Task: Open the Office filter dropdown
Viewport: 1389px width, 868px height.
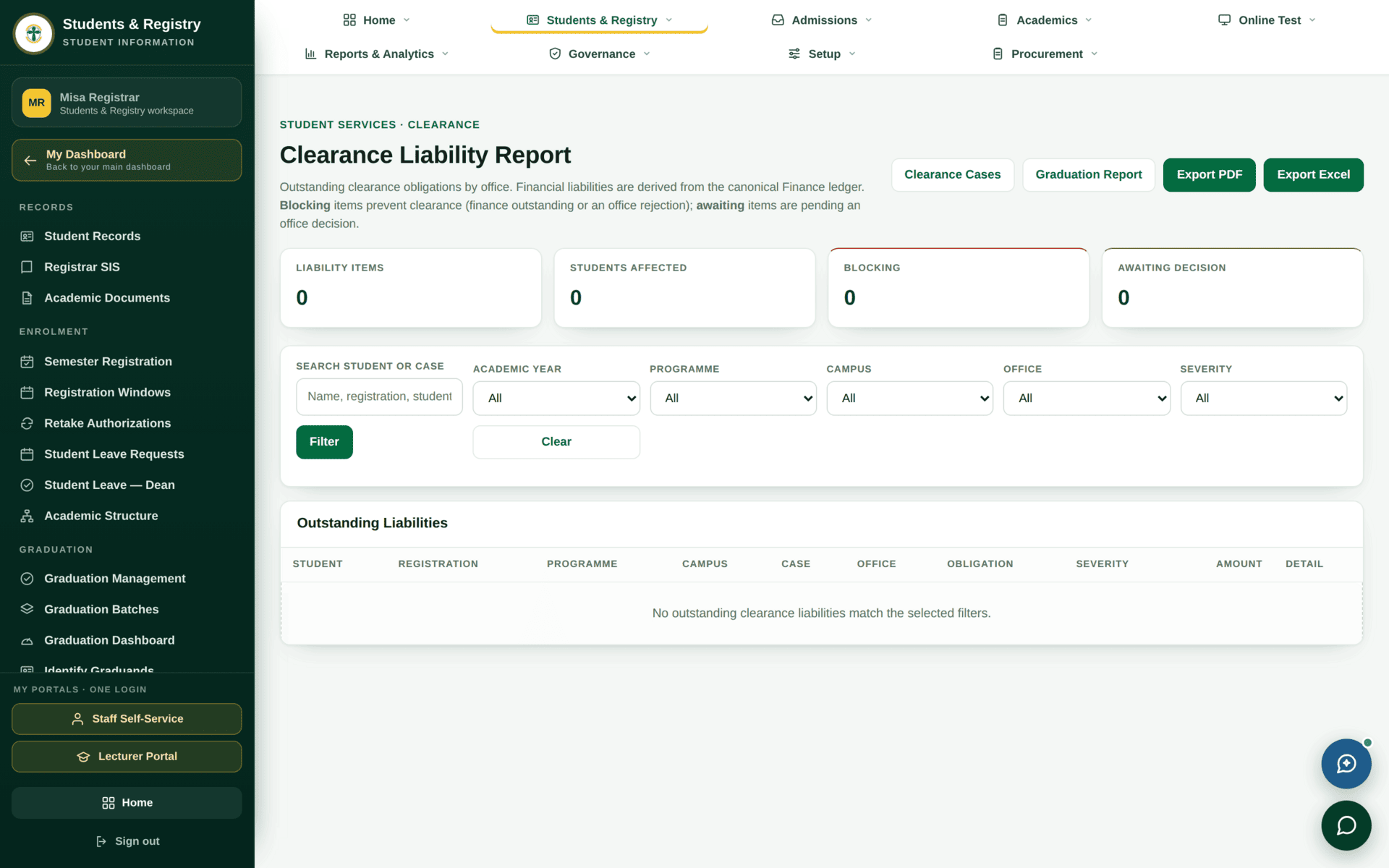Action: tap(1087, 398)
